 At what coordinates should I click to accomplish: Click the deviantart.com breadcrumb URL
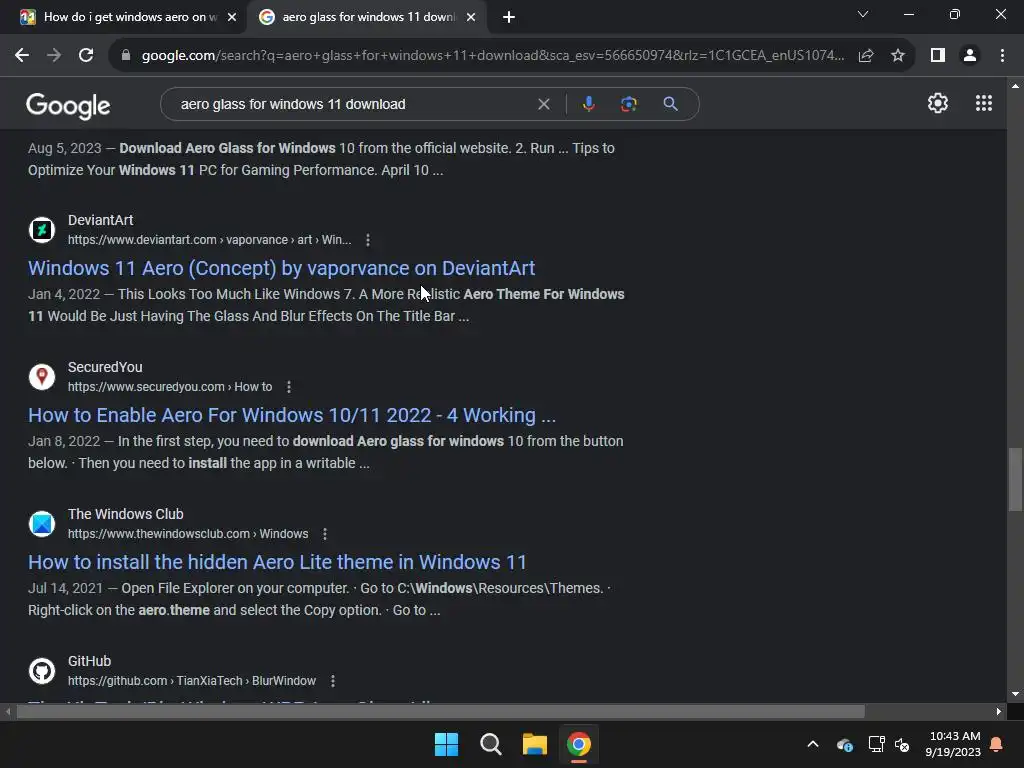210,240
